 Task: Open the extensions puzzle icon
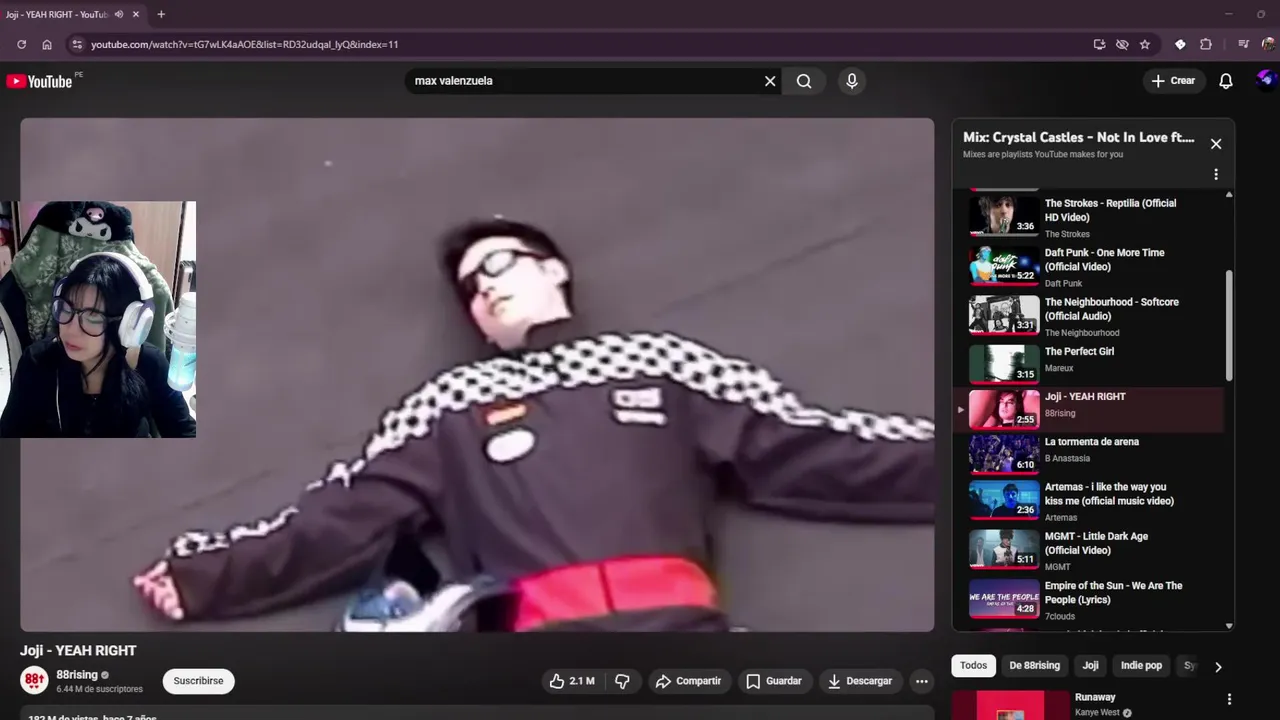(1206, 44)
